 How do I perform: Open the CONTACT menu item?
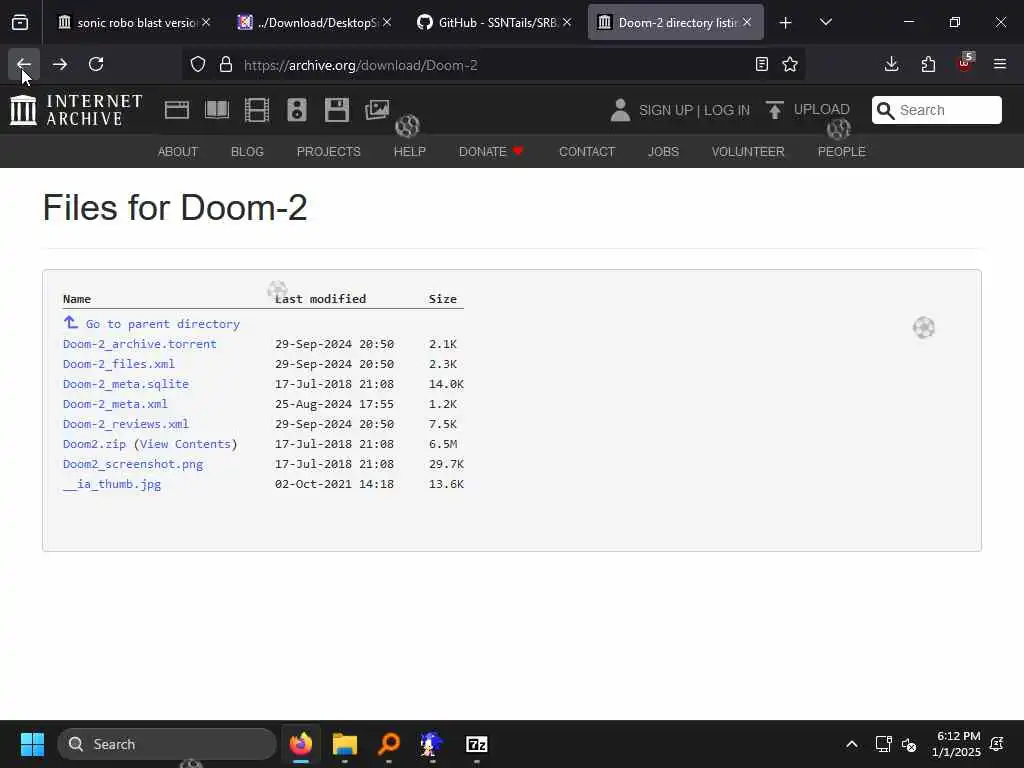coord(587,152)
